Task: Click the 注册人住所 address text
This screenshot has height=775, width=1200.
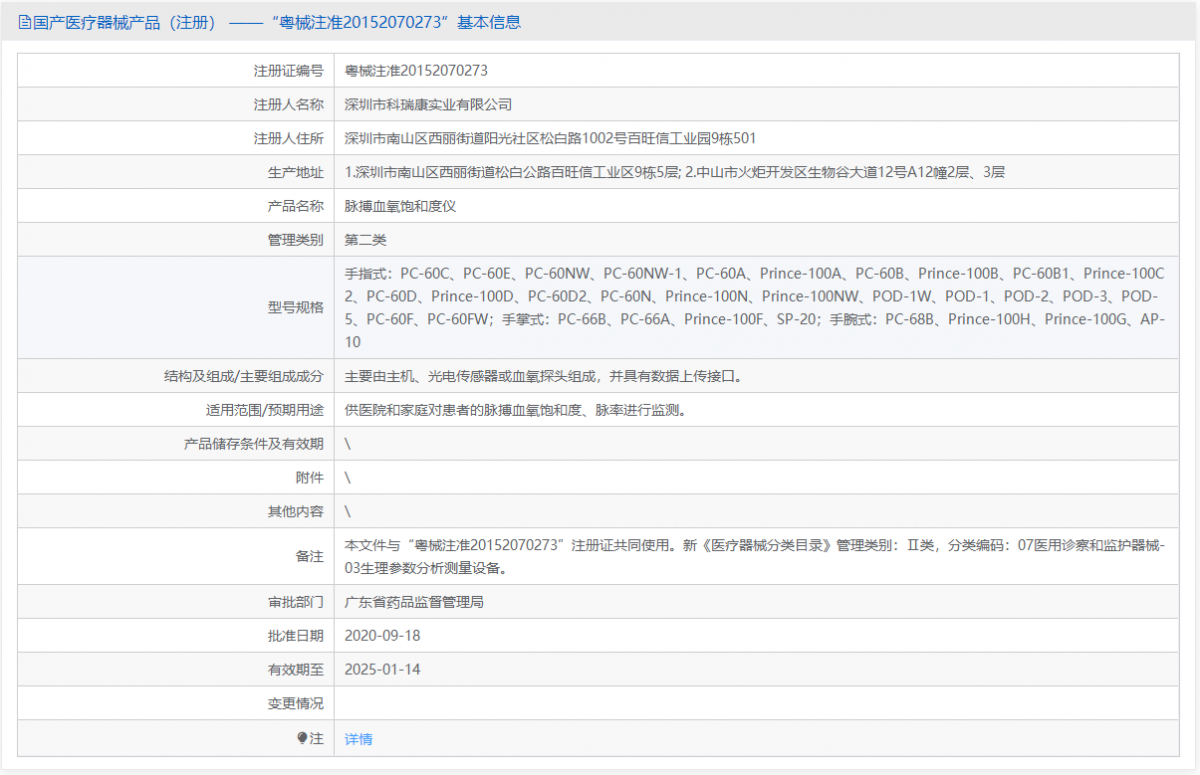Action: (x=550, y=137)
